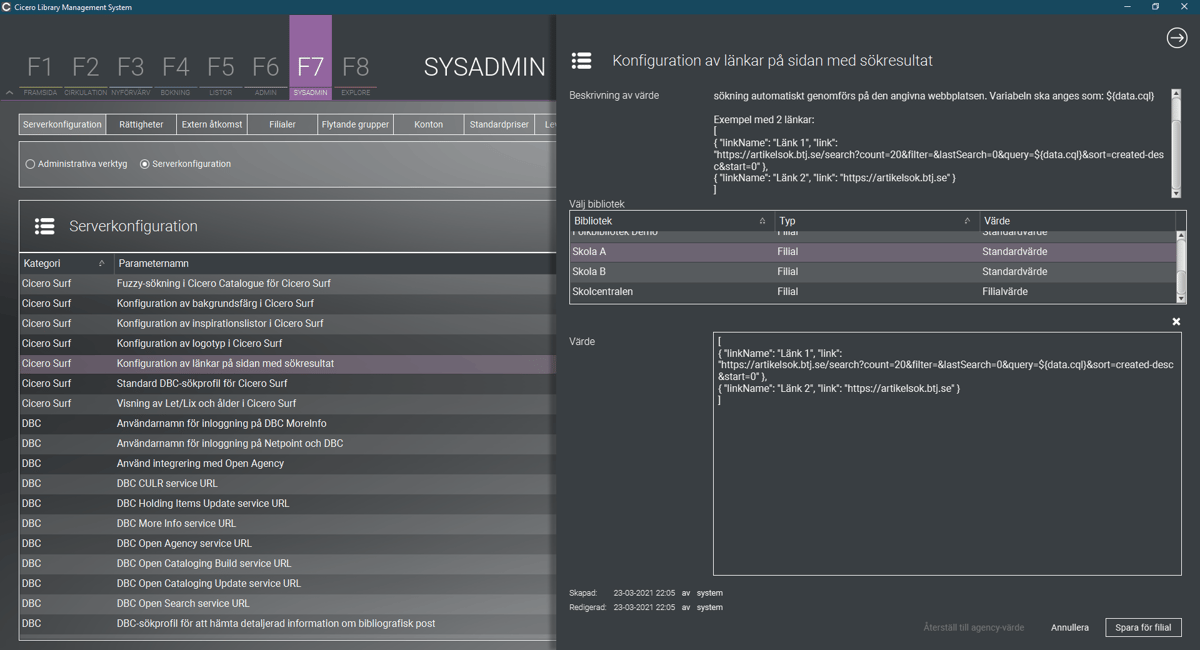1200x650 pixels.
Task: Select Användarnamn för inloggning på DBC MoreInfo
Action: pos(287,423)
